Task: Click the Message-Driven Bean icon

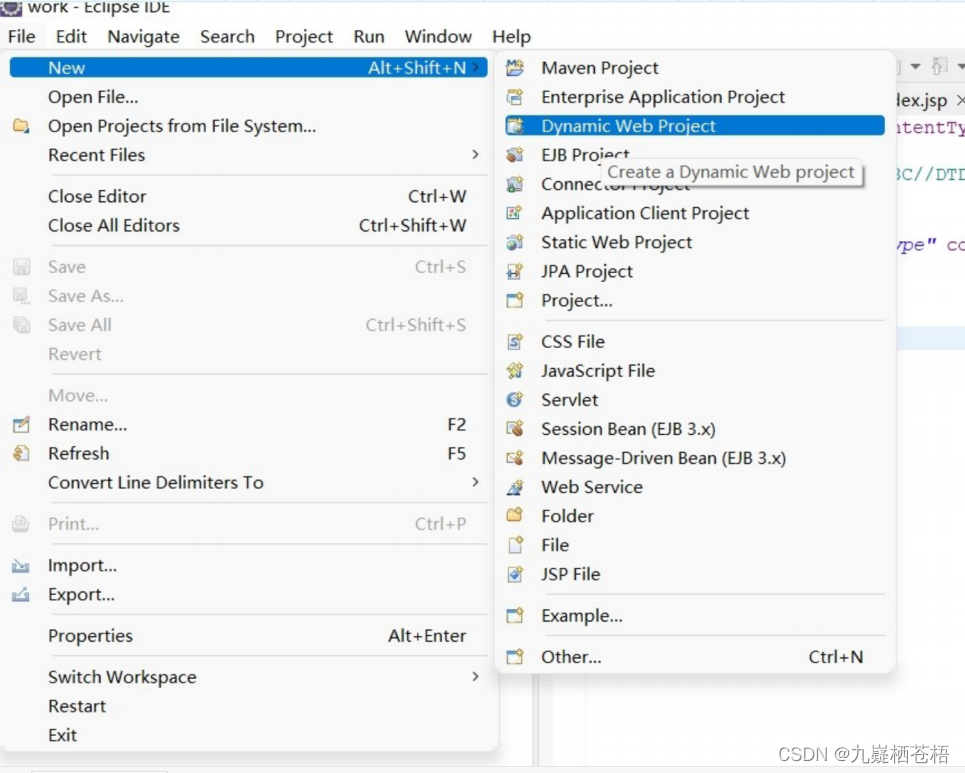Action: coord(515,458)
